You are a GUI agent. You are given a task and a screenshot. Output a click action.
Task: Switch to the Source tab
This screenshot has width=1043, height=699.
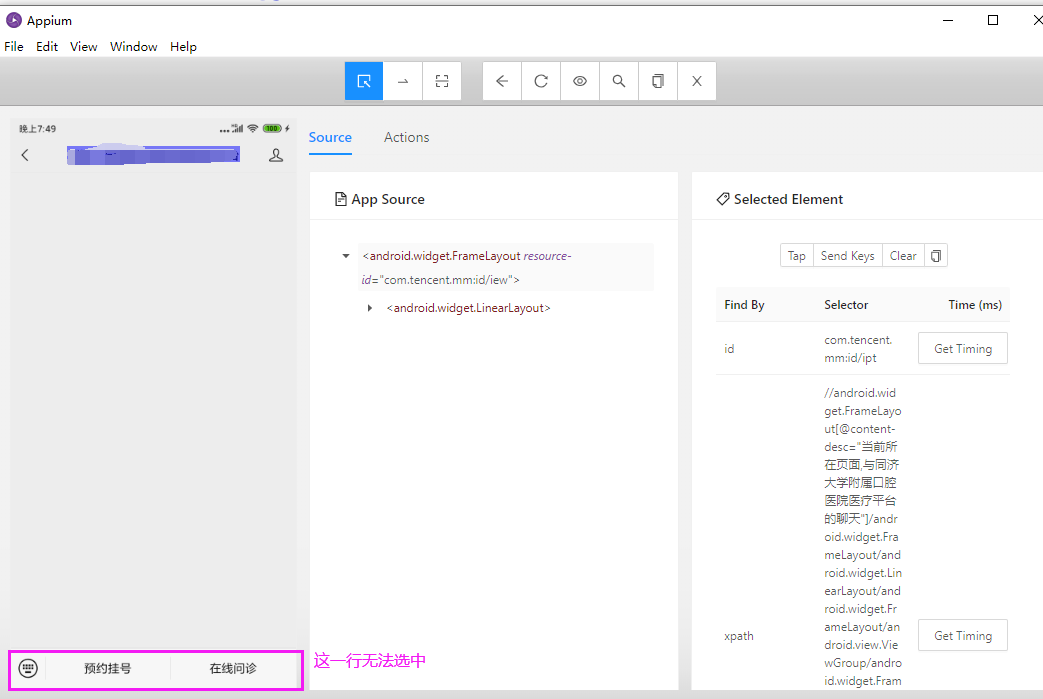click(330, 138)
